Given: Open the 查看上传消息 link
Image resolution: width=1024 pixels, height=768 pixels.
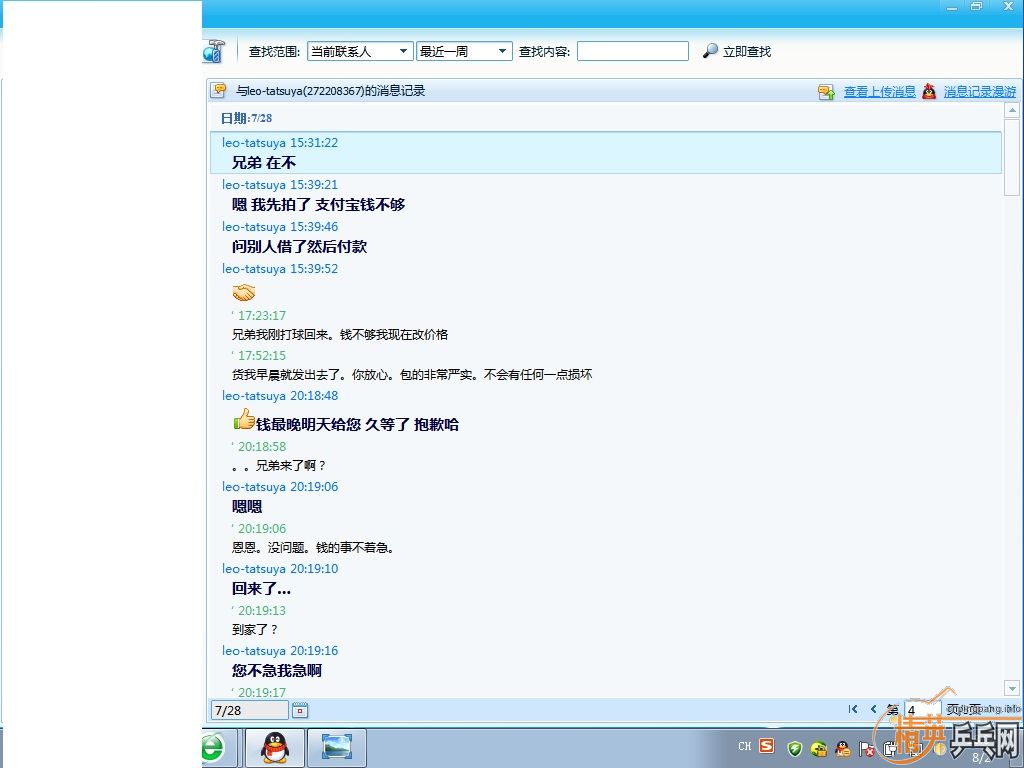Looking at the screenshot, I should click(x=880, y=91).
